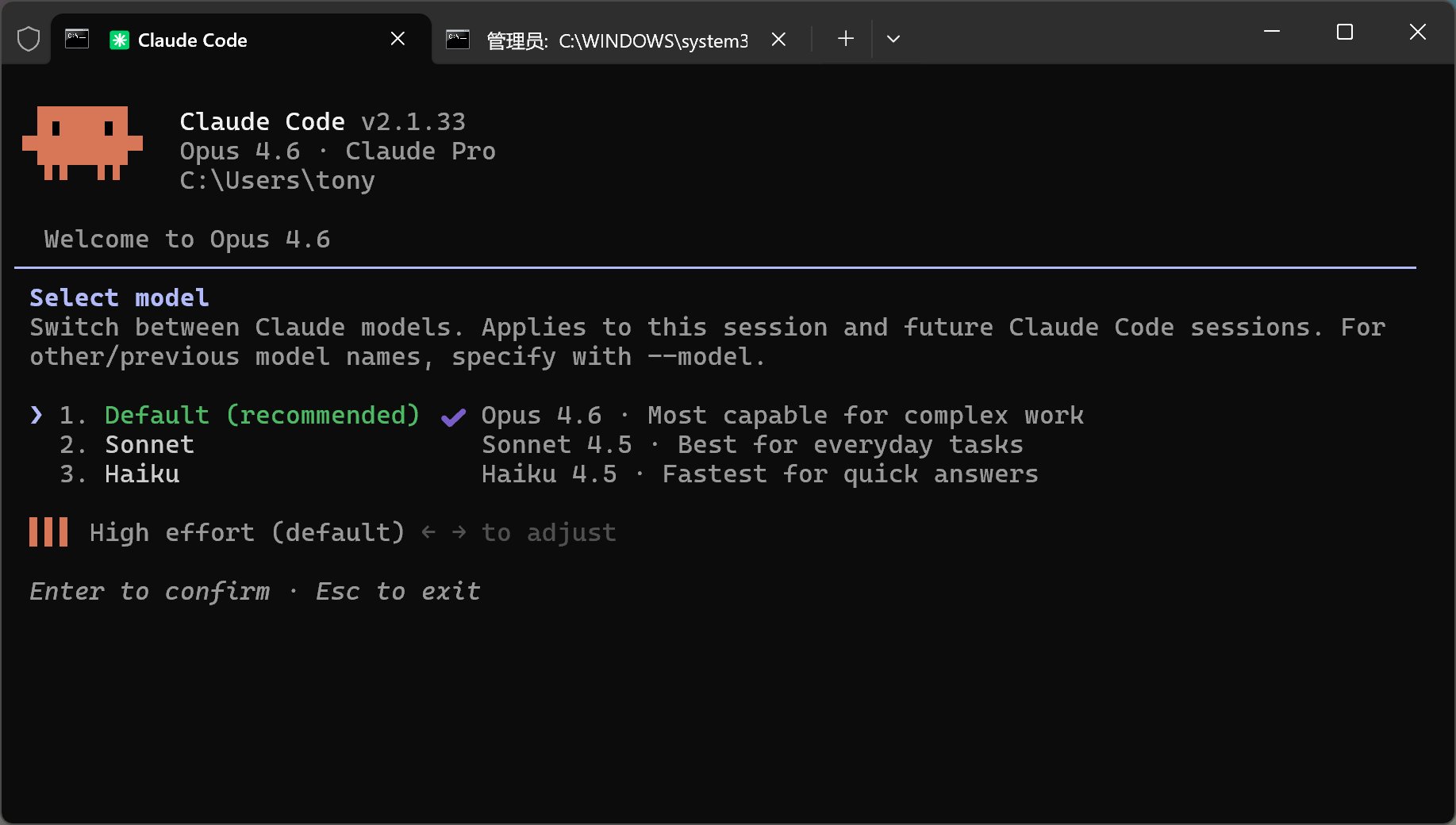Screen dimensions: 1456x825
Task: Select the Sonnet model option
Action: [x=149, y=444]
